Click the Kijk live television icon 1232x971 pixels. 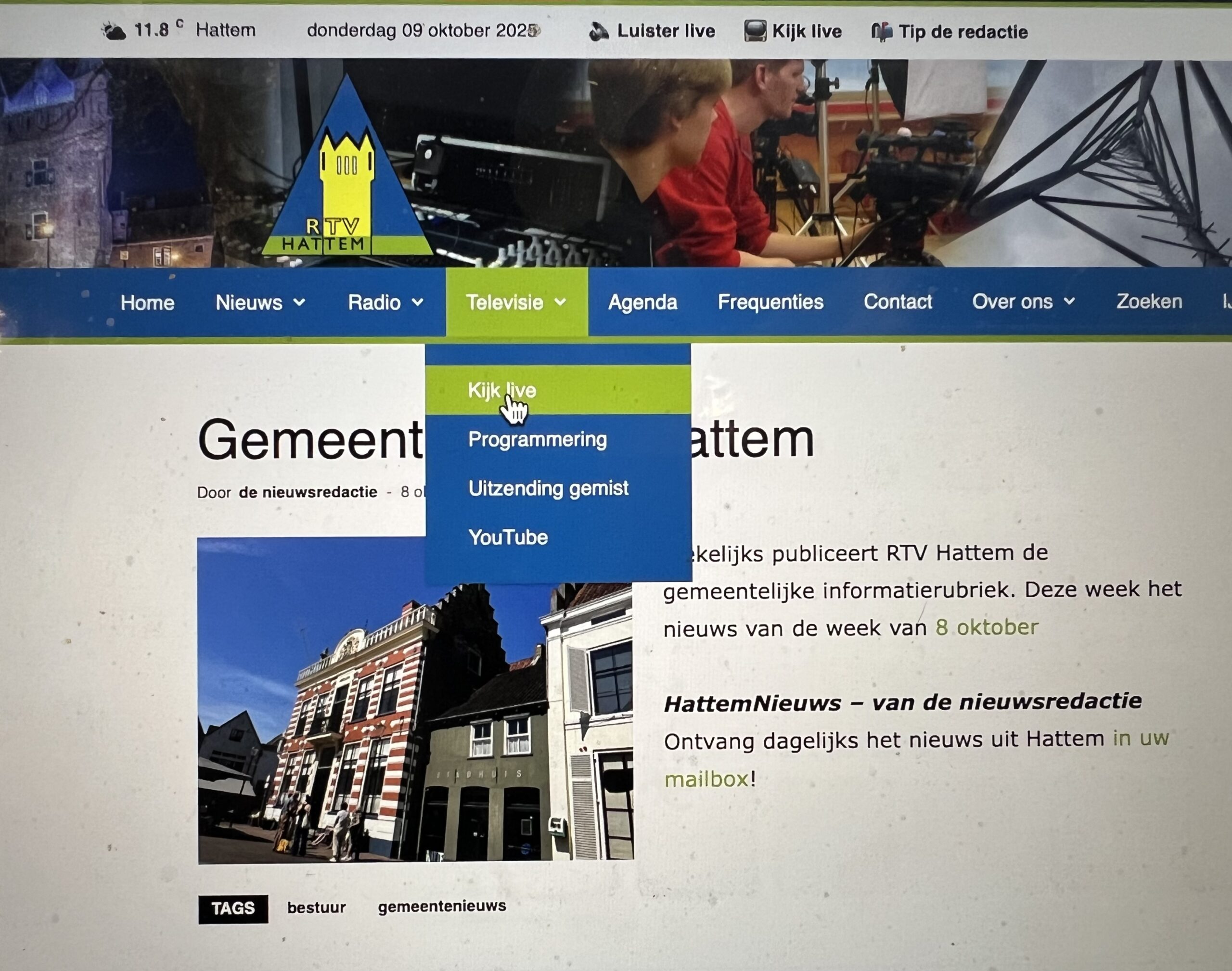755,31
